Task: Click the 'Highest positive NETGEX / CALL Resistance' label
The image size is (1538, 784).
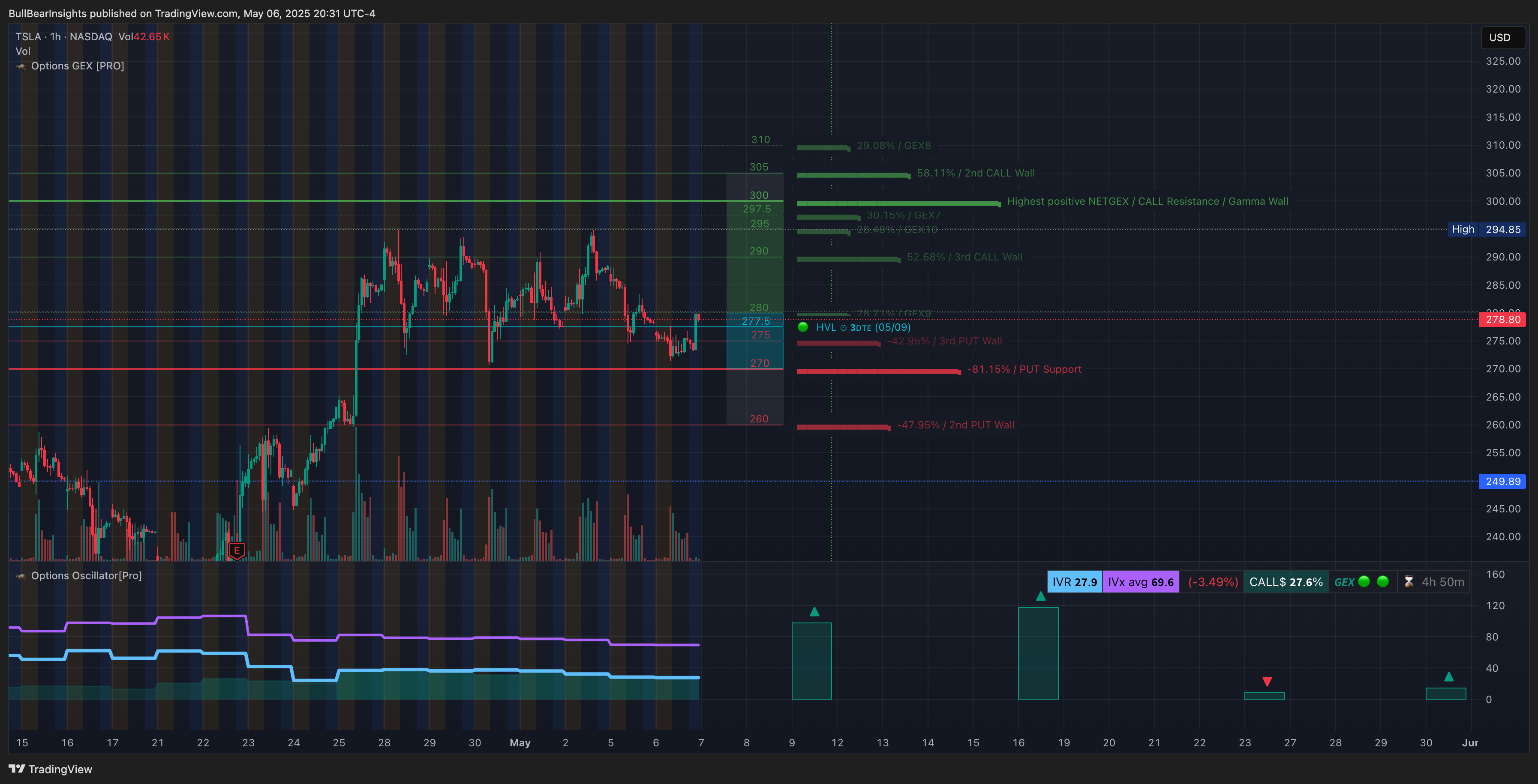Action: coord(1147,201)
